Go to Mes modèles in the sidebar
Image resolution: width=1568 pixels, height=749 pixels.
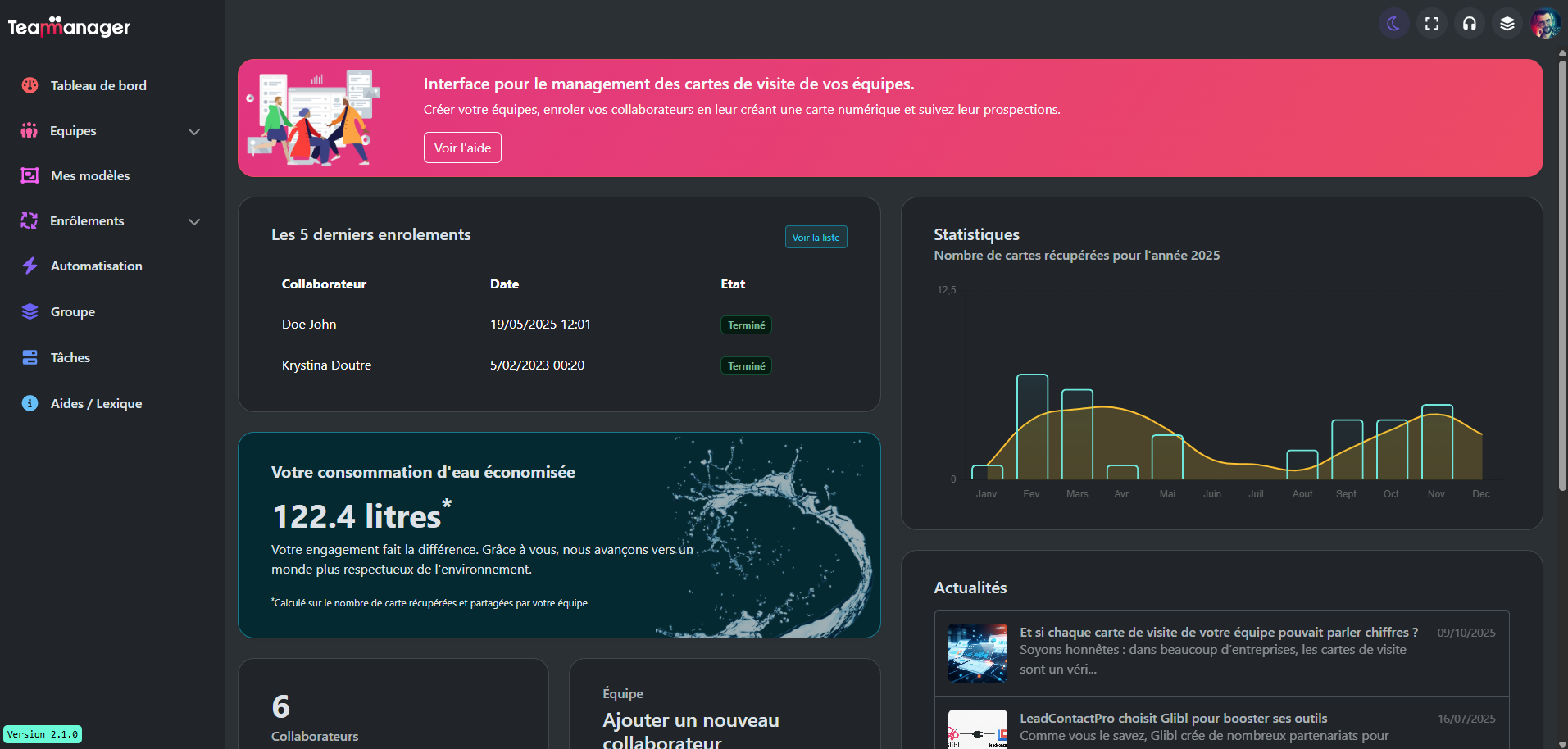point(90,175)
